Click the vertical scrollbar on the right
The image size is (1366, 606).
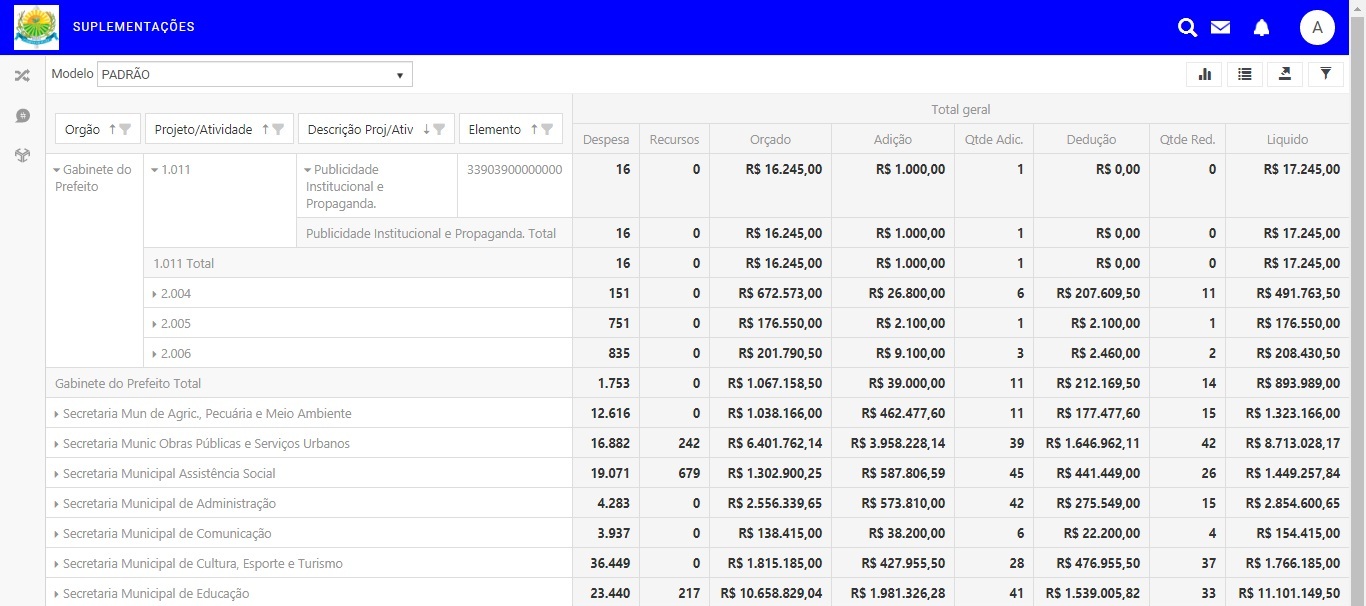1357,300
